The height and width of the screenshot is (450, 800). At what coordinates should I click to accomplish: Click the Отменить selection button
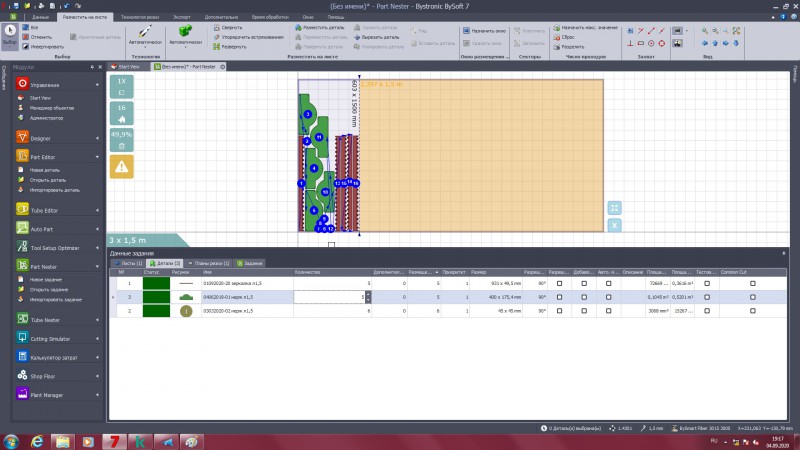37,37
